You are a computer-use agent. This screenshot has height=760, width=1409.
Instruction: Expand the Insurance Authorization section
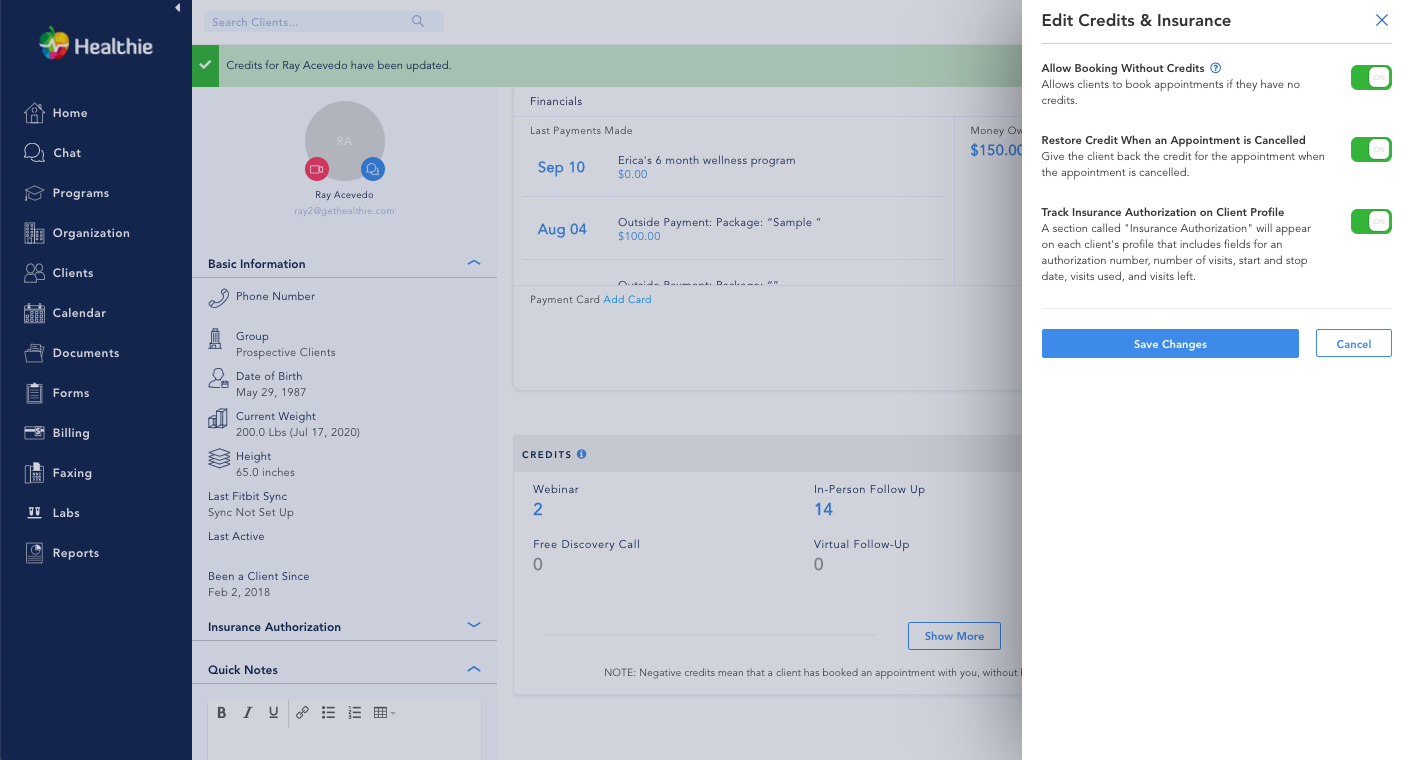click(x=474, y=625)
